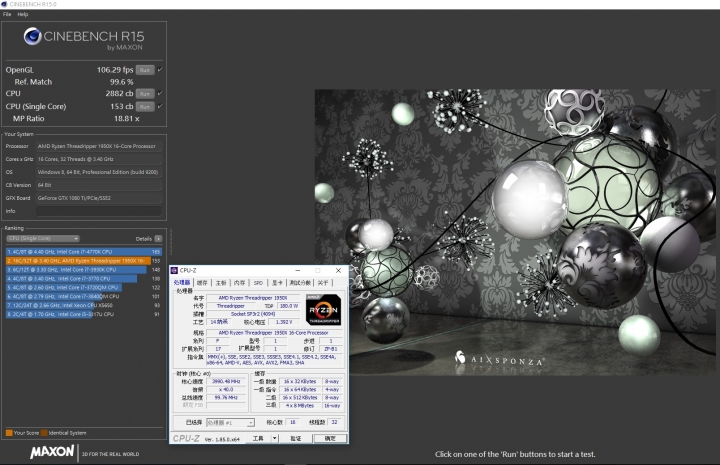Screen dimensions: 720x465
Task: Select ranking row Intel Core i7-3770 CPU
Action: pyautogui.click(x=84, y=279)
